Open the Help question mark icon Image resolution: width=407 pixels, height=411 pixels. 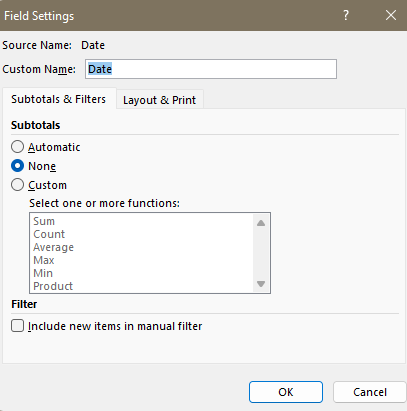pos(346,15)
